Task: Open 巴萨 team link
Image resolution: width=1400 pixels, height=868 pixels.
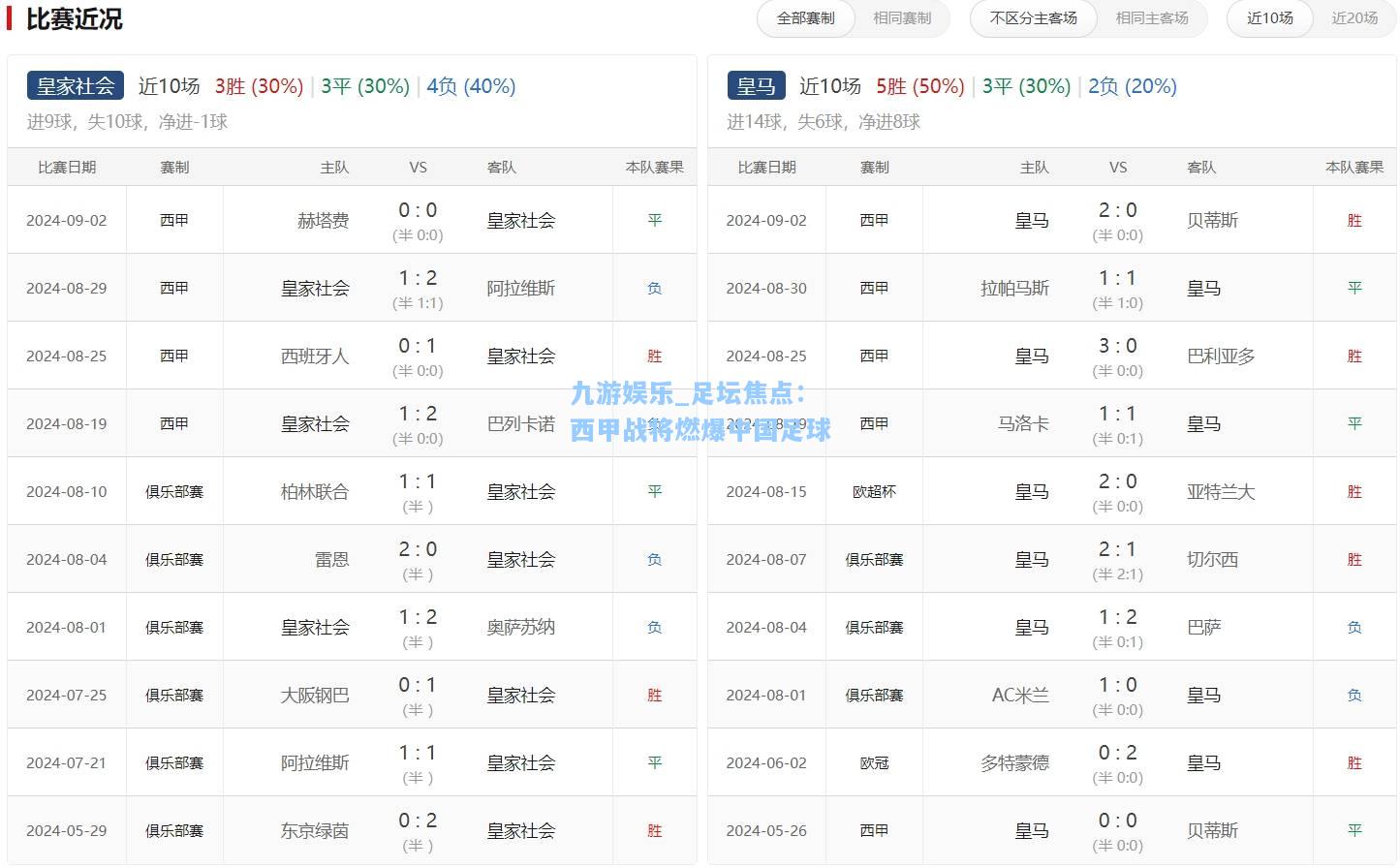Action: click(1203, 628)
